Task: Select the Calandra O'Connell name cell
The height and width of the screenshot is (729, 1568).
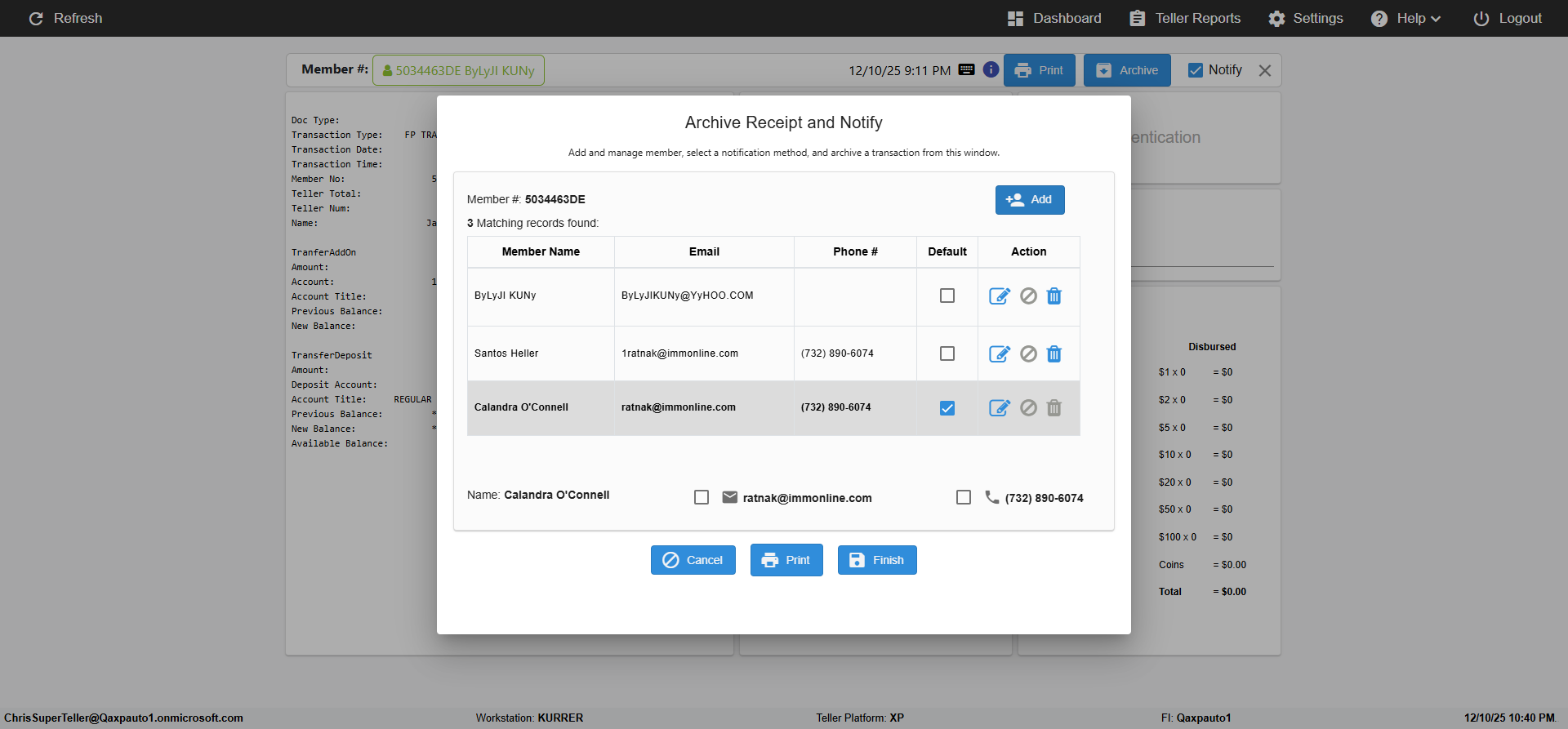Action: tap(541, 407)
